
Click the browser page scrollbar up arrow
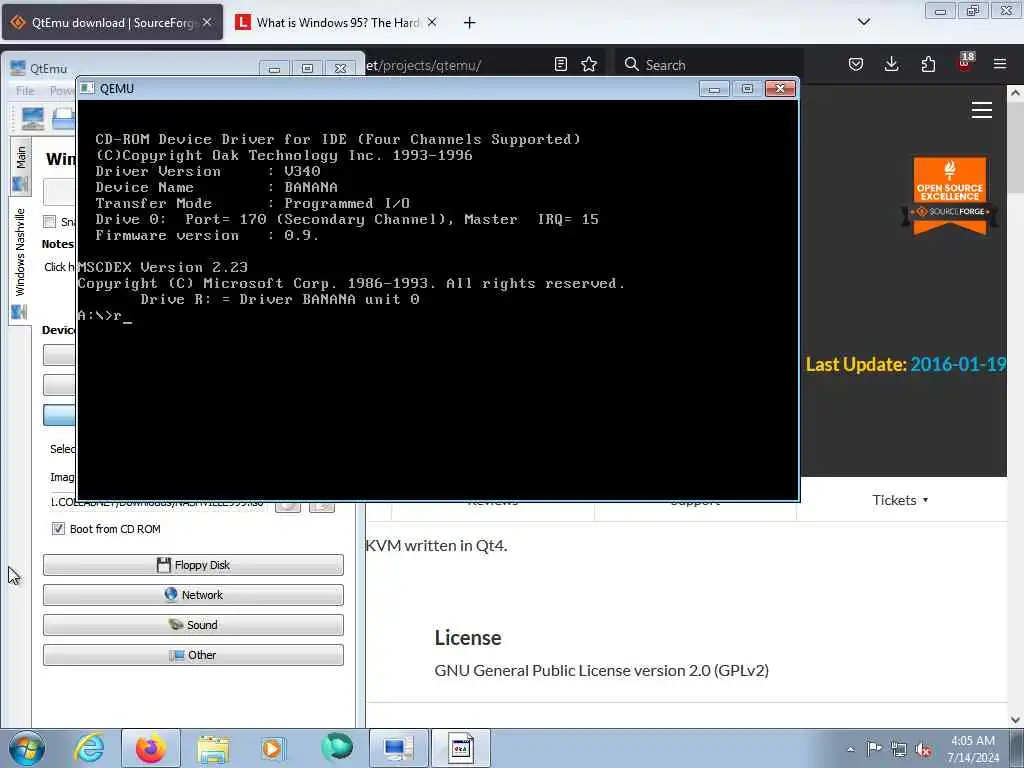coord(1015,93)
